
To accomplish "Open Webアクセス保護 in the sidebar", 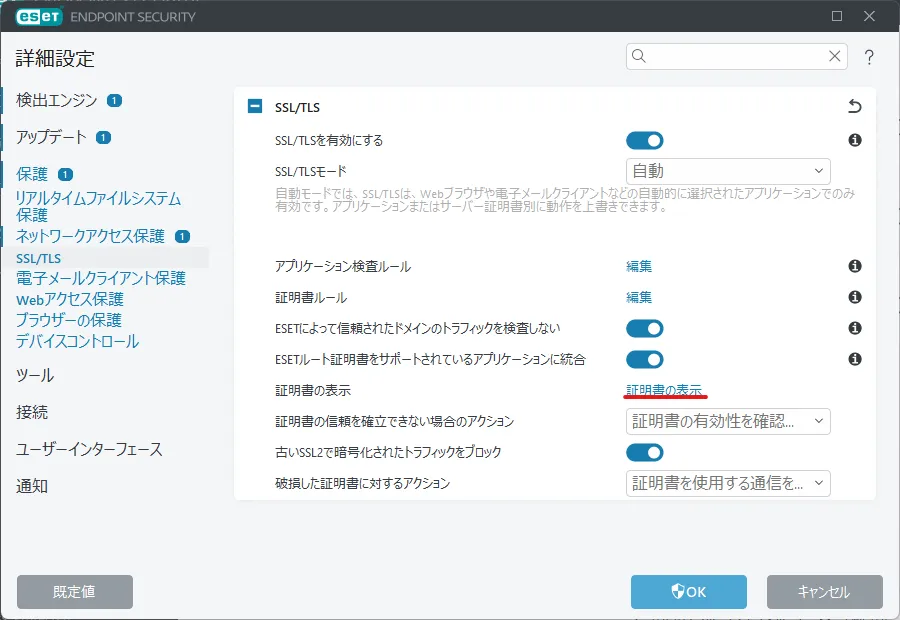I will [70, 299].
